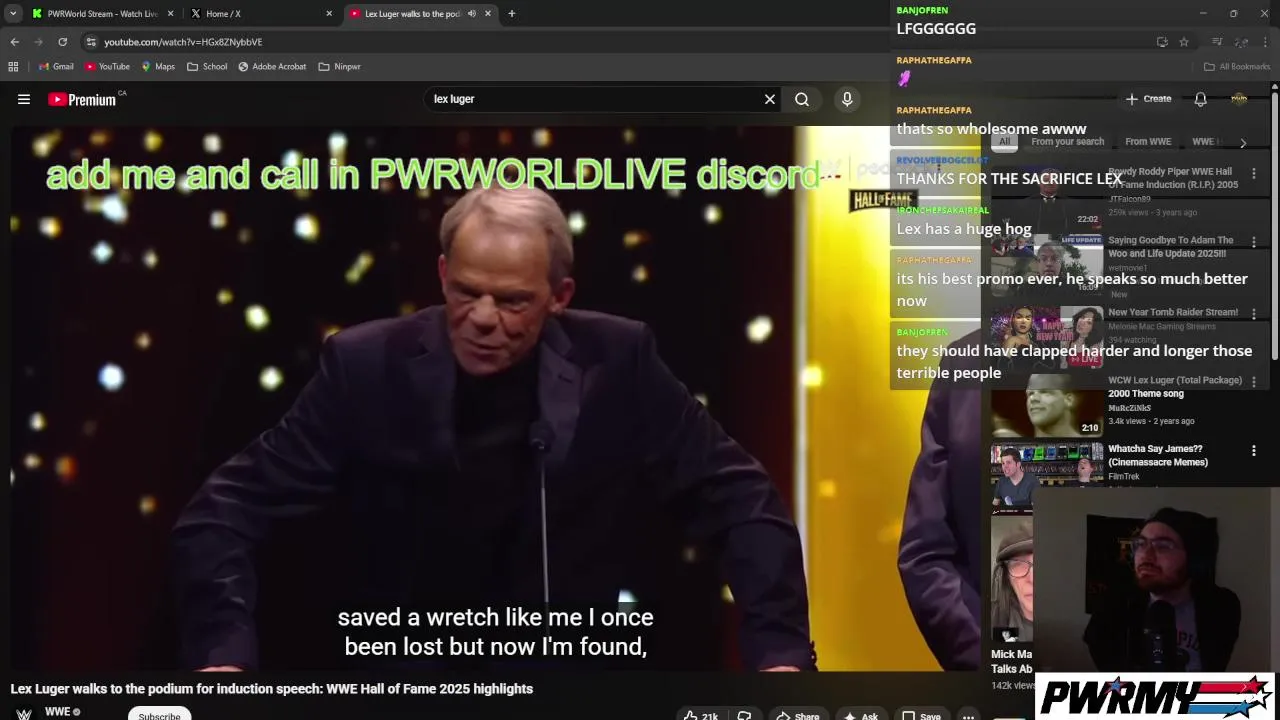The height and width of the screenshot is (720, 1280).
Task: Click install app icon in address bar
Action: (x=1162, y=42)
